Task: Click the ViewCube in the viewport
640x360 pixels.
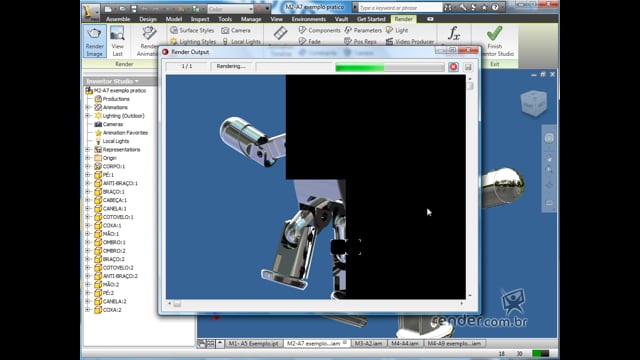Action: click(533, 104)
